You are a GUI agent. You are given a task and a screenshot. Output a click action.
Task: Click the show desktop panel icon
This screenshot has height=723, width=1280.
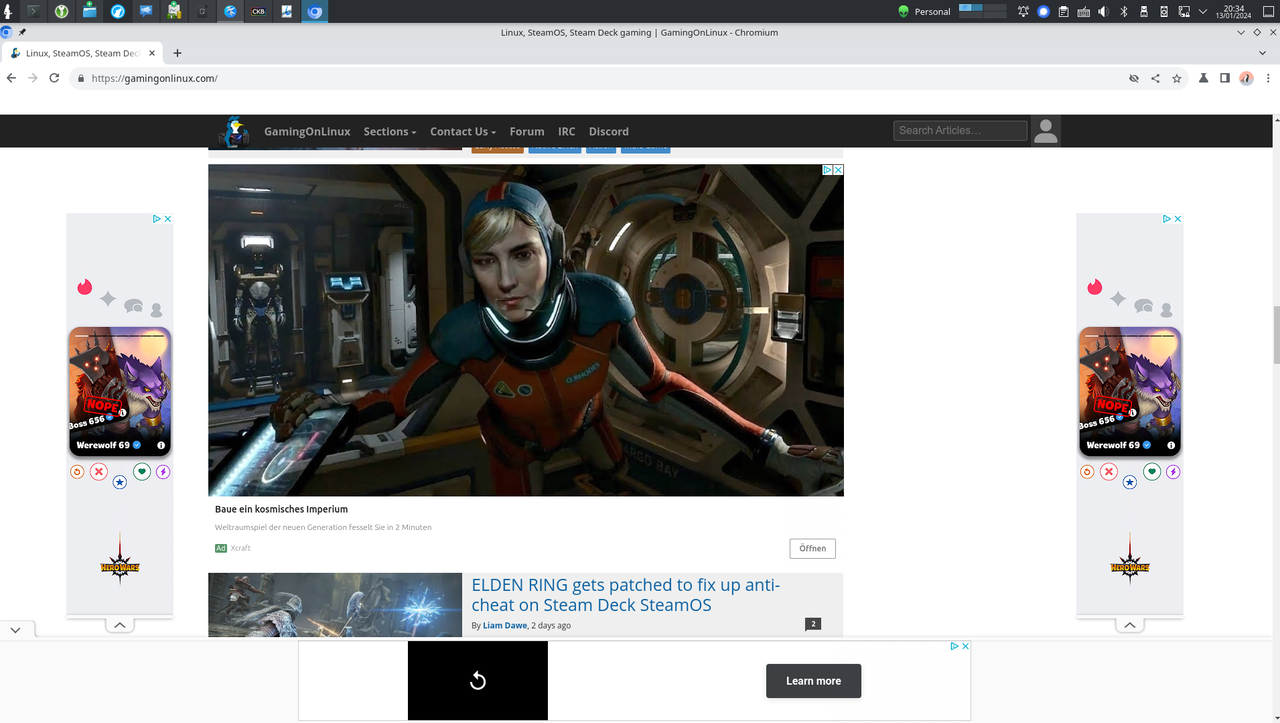[x=1268, y=11]
